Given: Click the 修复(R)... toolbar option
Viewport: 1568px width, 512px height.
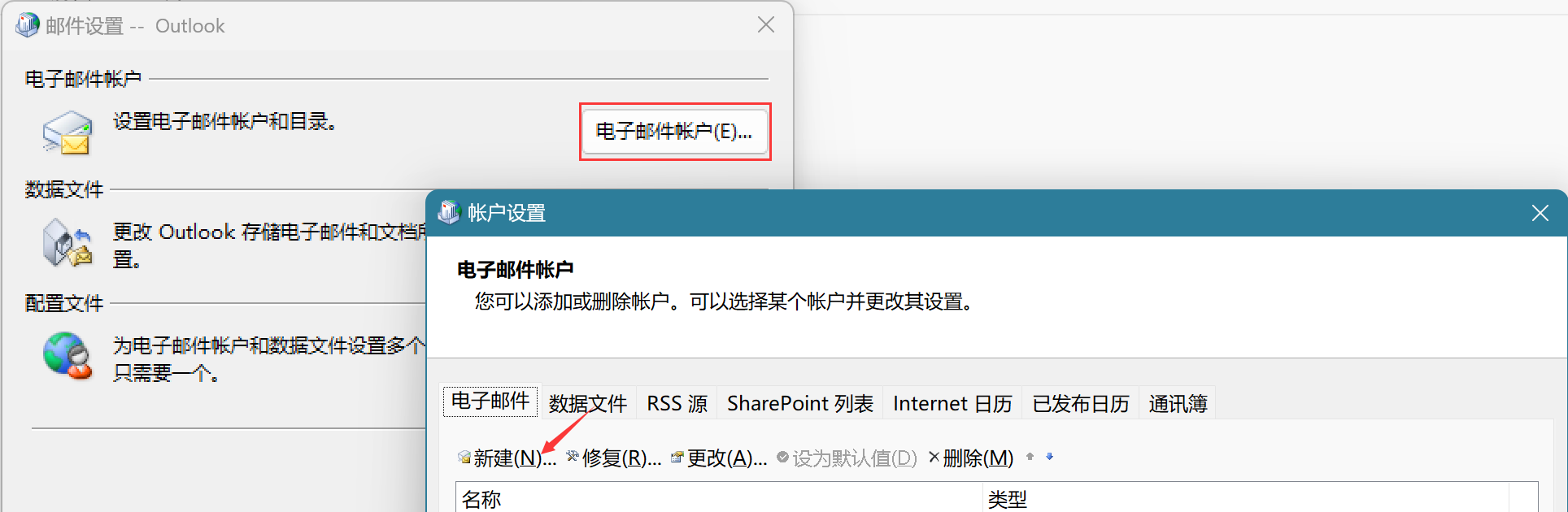Looking at the screenshot, I should click(x=614, y=458).
